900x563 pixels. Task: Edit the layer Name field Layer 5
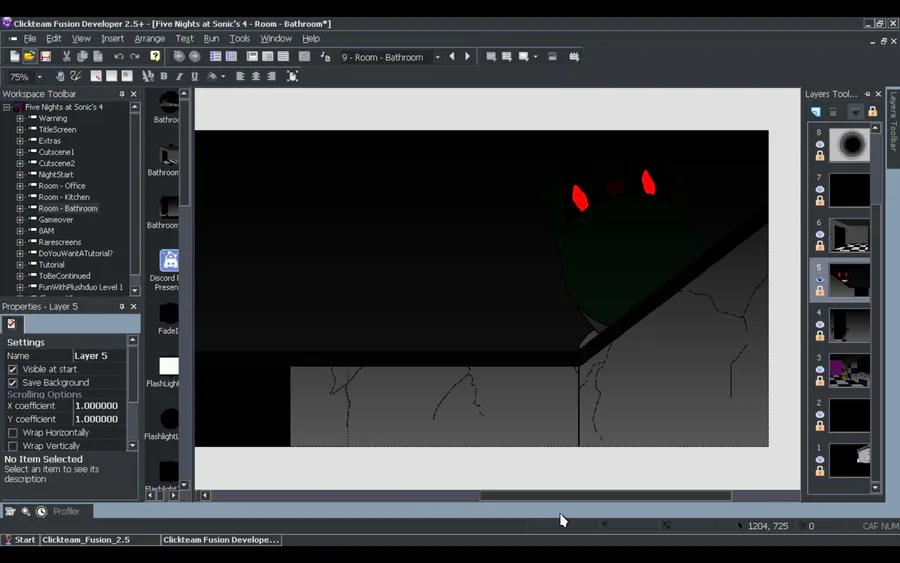[x=99, y=356]
